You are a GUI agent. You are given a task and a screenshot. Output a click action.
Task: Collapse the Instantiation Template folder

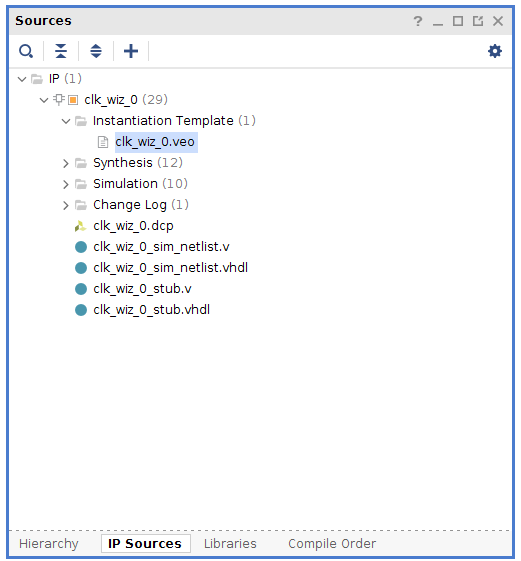pyautogui.click(x=66, y=121)
